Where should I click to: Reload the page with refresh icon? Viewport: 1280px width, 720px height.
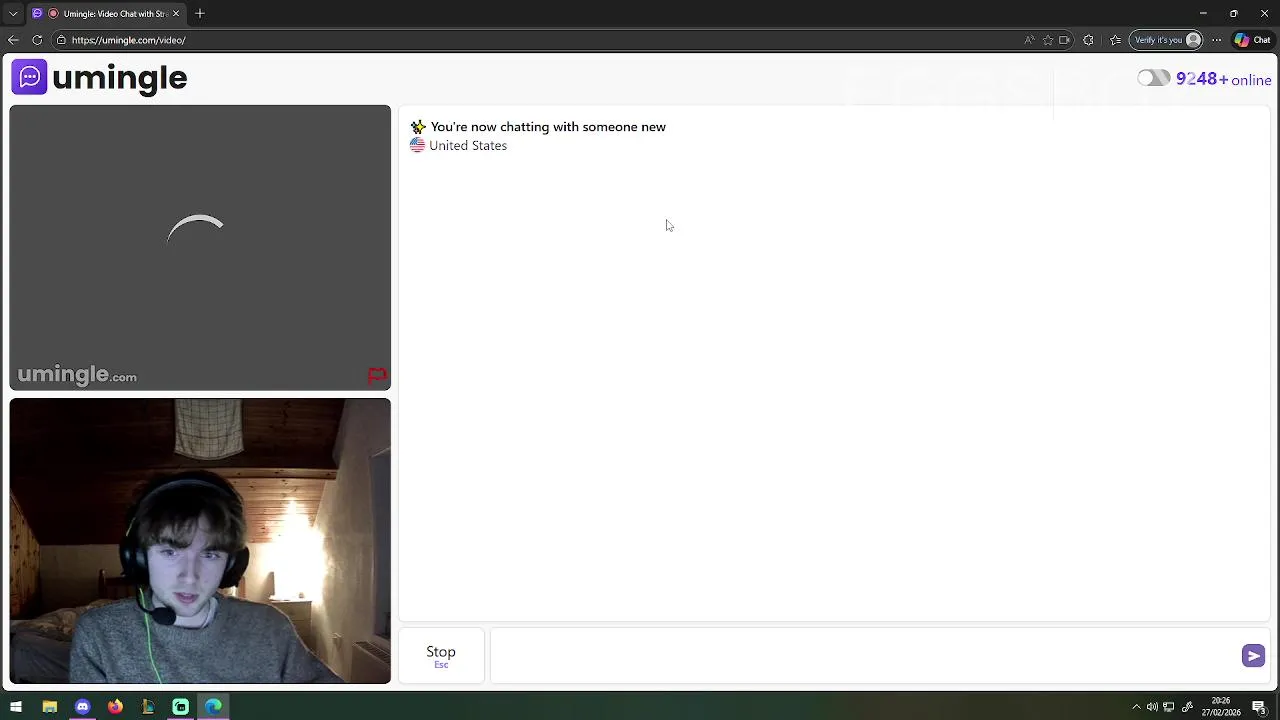coord(37,40)
